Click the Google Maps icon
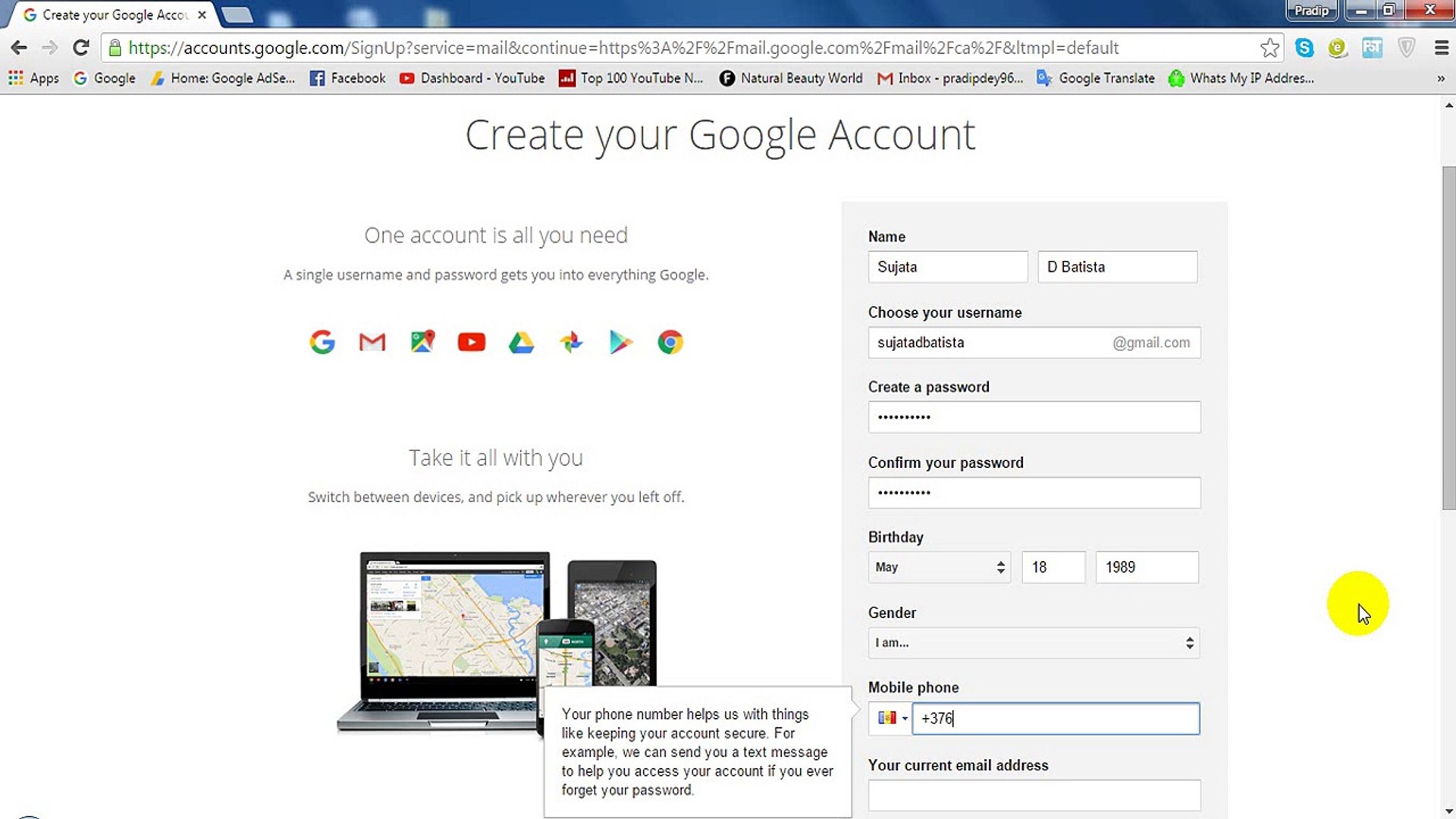 (422, 341)
